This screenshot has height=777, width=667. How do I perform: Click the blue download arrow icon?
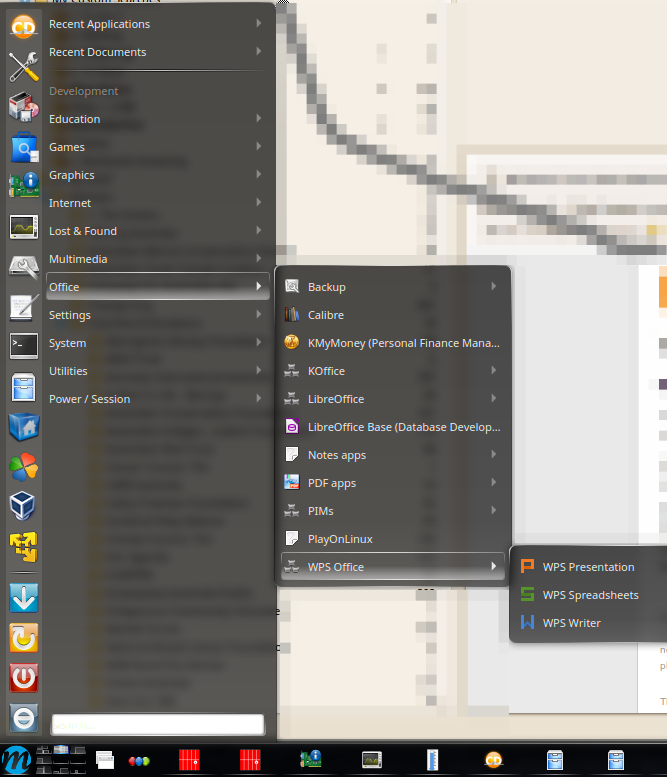24,598
